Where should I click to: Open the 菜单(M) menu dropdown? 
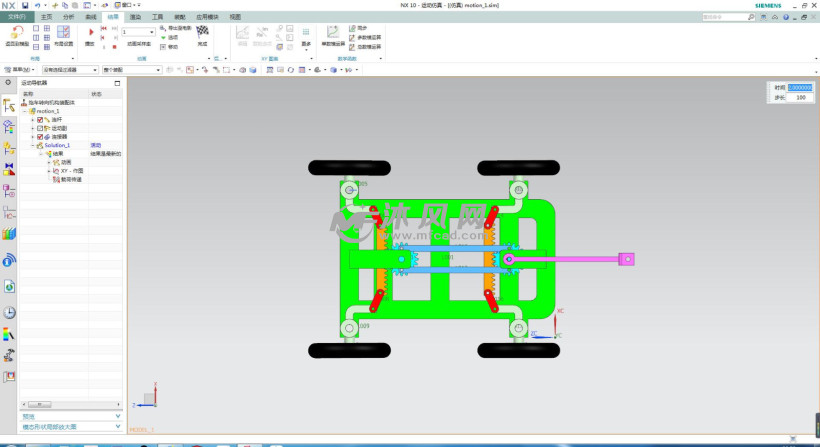click(x=19, y=70)
